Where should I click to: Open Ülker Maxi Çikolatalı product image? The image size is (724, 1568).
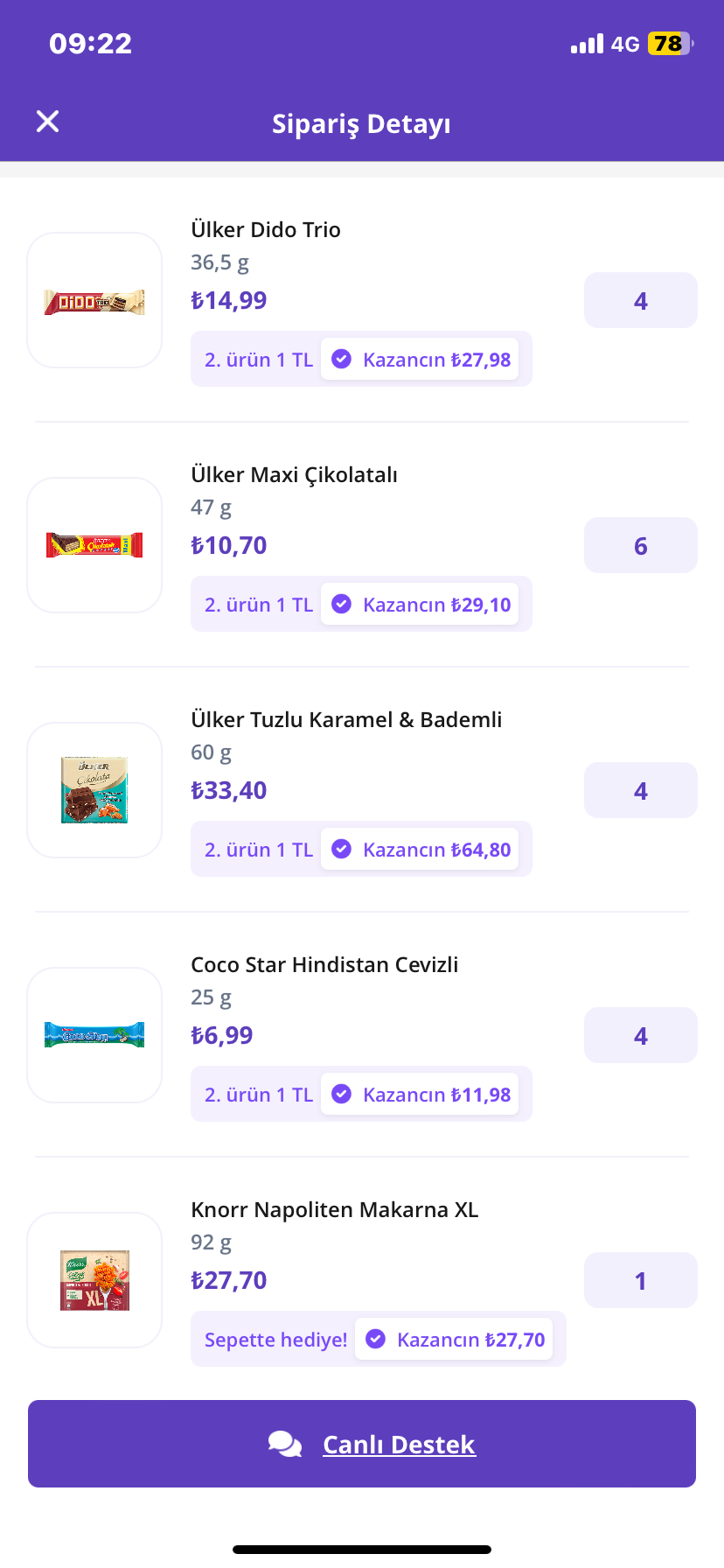point(94,545)
